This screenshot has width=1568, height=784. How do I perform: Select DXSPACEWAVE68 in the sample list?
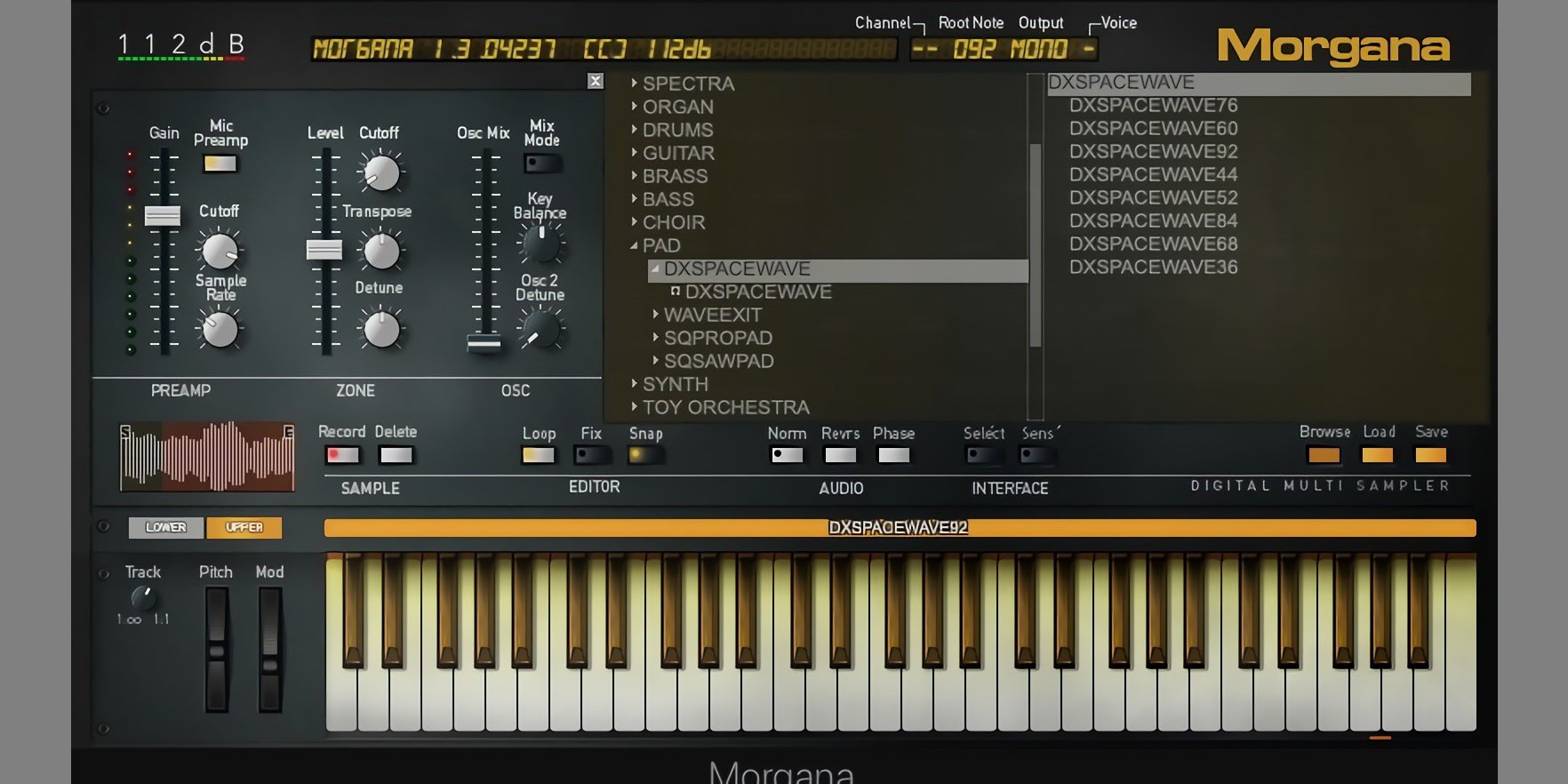[1153, 244]
